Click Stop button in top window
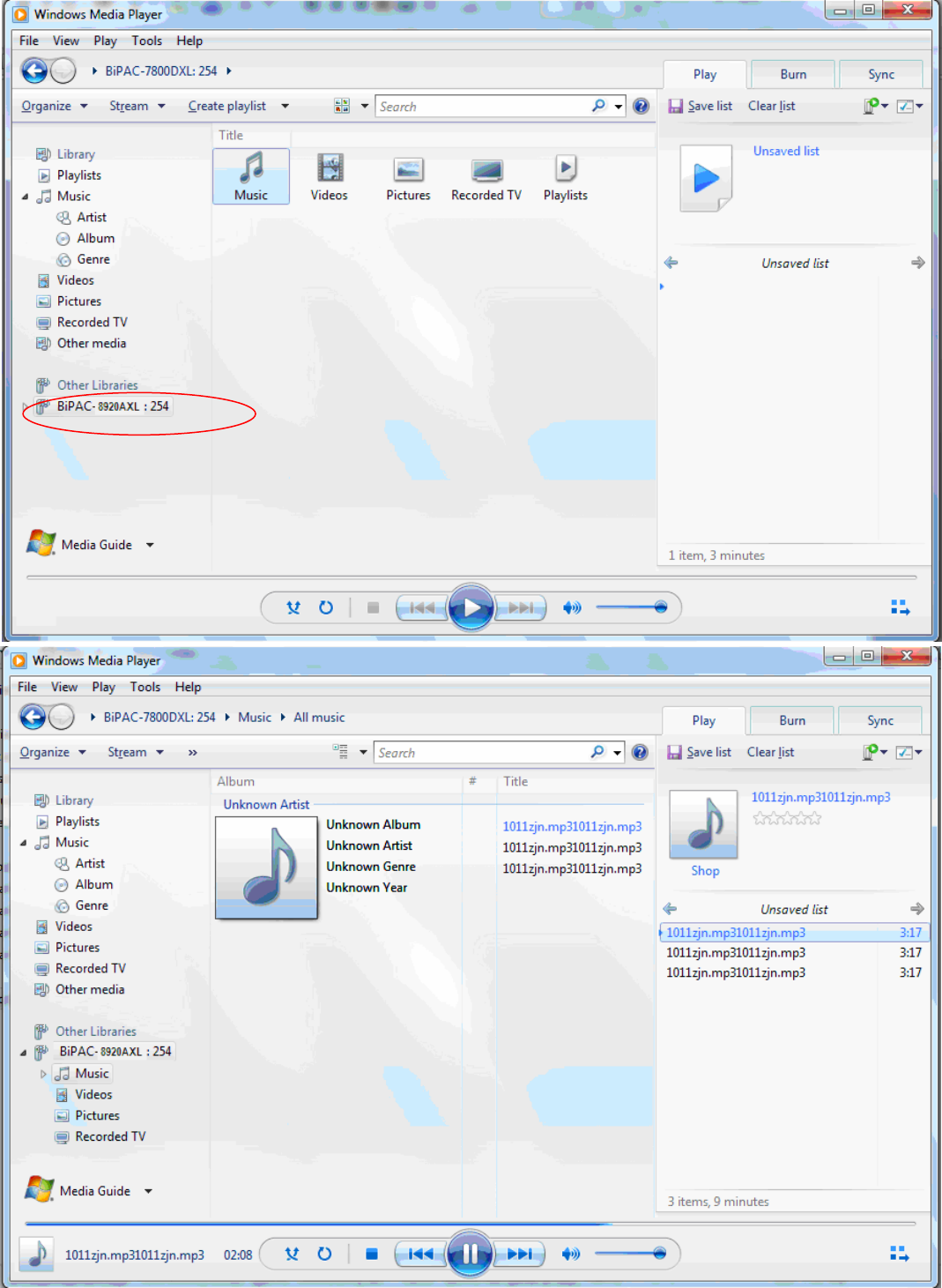 (374, 607)
